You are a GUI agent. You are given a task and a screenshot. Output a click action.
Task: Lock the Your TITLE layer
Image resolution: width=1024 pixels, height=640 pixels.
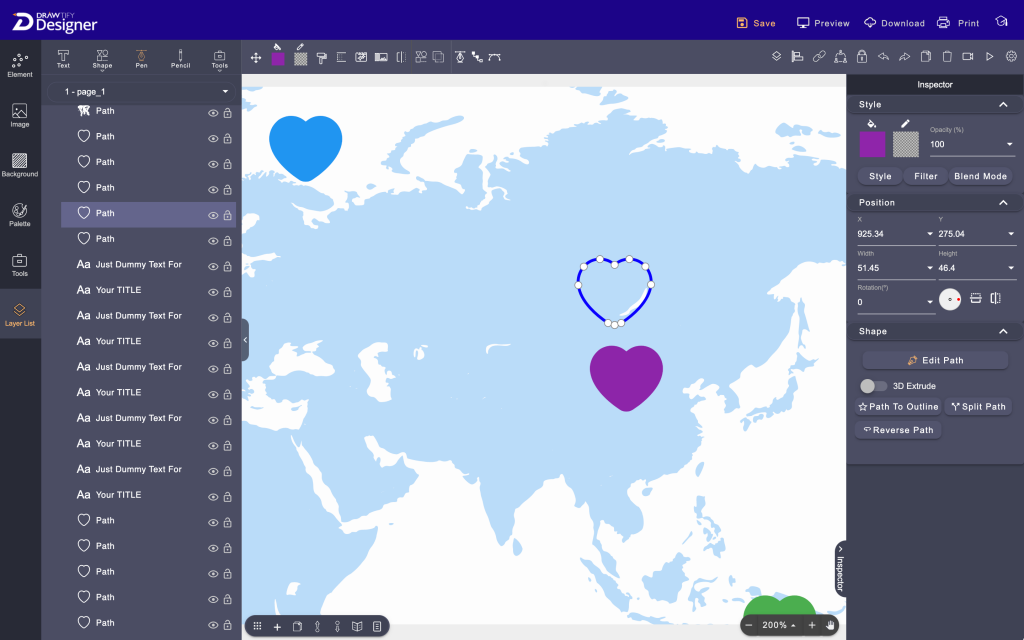coord(228,290)
